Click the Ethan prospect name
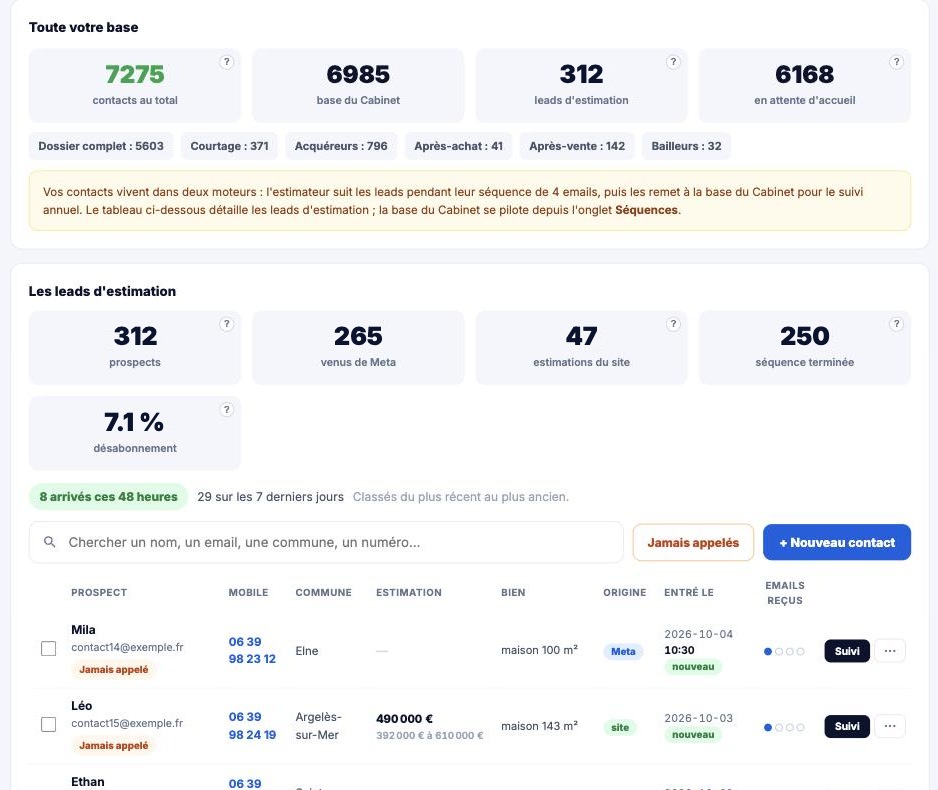Image resolution: width=938 pixels, height=790 pixels. (x=88, y=782)
